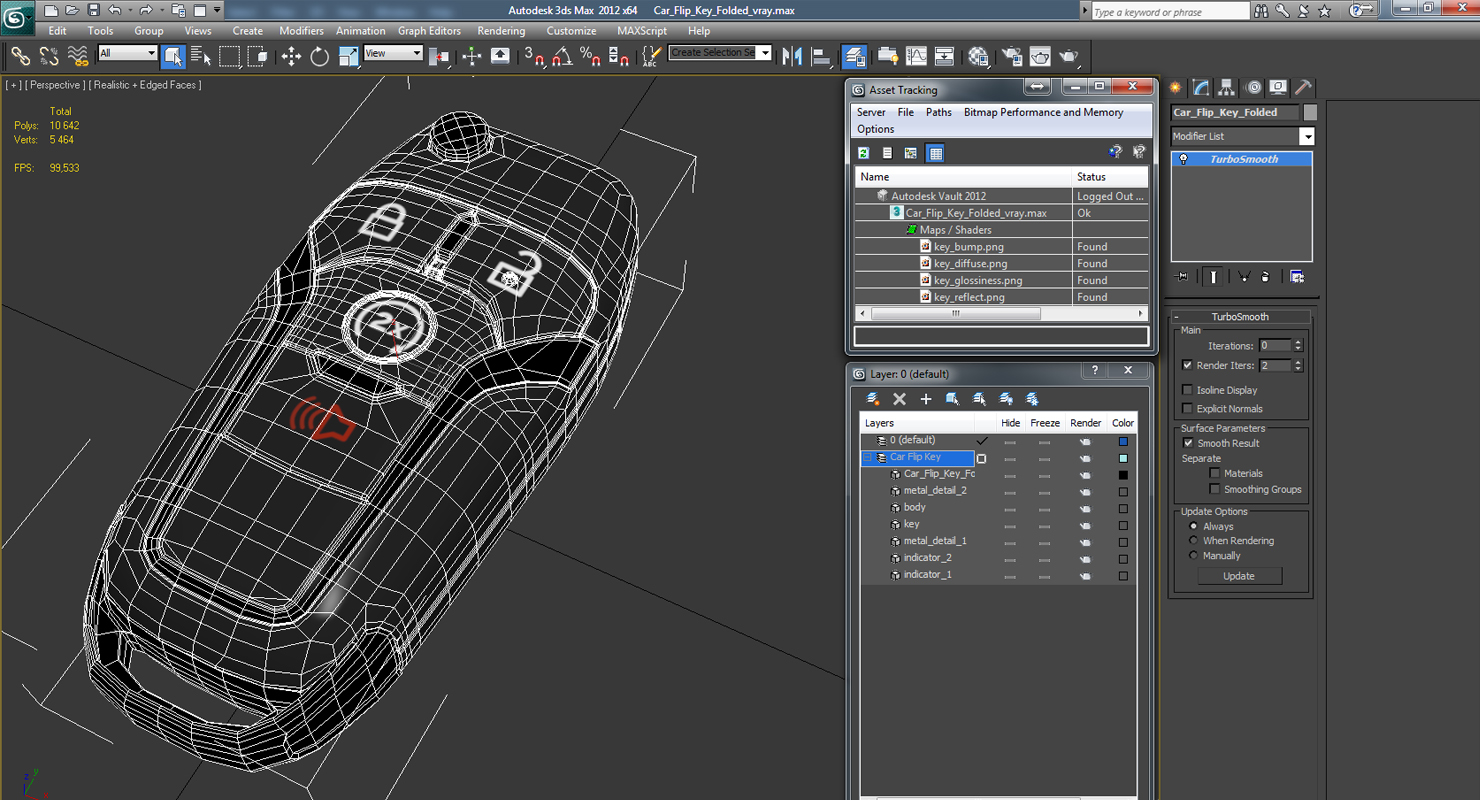Open the Rendered Frame Window
The width and height of the screenshot is (1480, 800).
click(x=1040, y=56)
